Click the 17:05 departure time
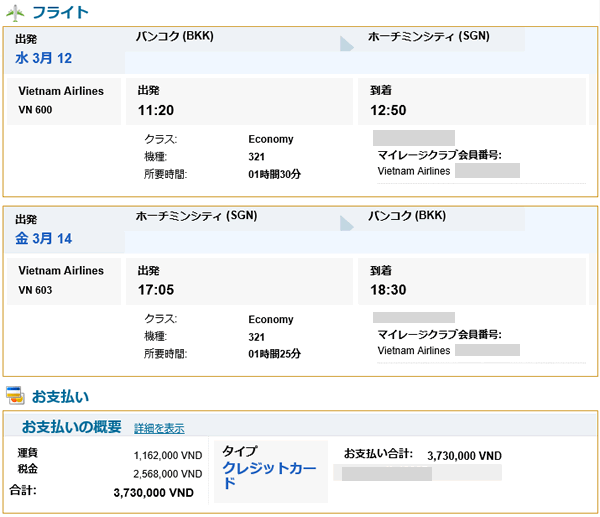 (158, 291)
